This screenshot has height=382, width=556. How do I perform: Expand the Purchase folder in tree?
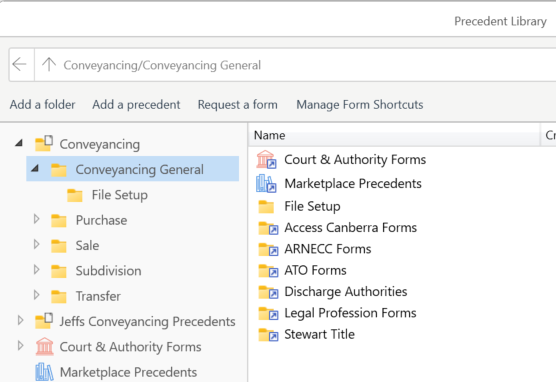click(37, 219)
